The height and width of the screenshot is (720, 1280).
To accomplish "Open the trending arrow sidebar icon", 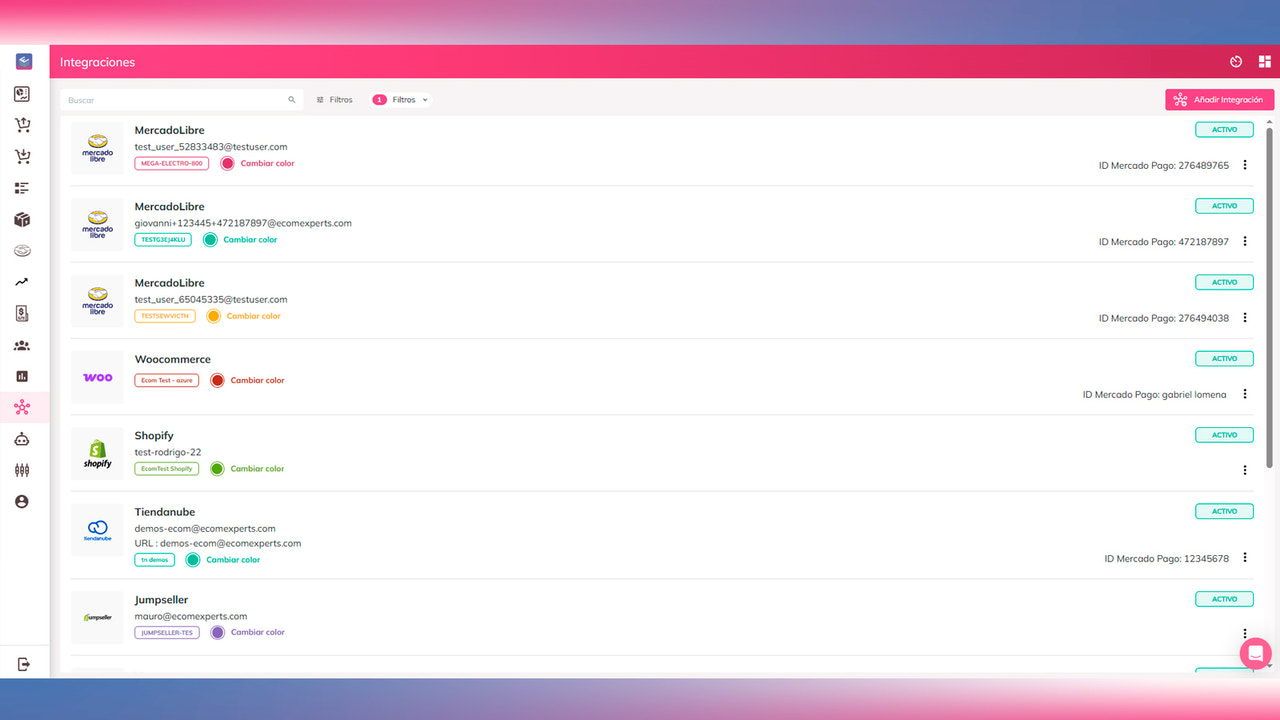I will click(x=22, y=283).
